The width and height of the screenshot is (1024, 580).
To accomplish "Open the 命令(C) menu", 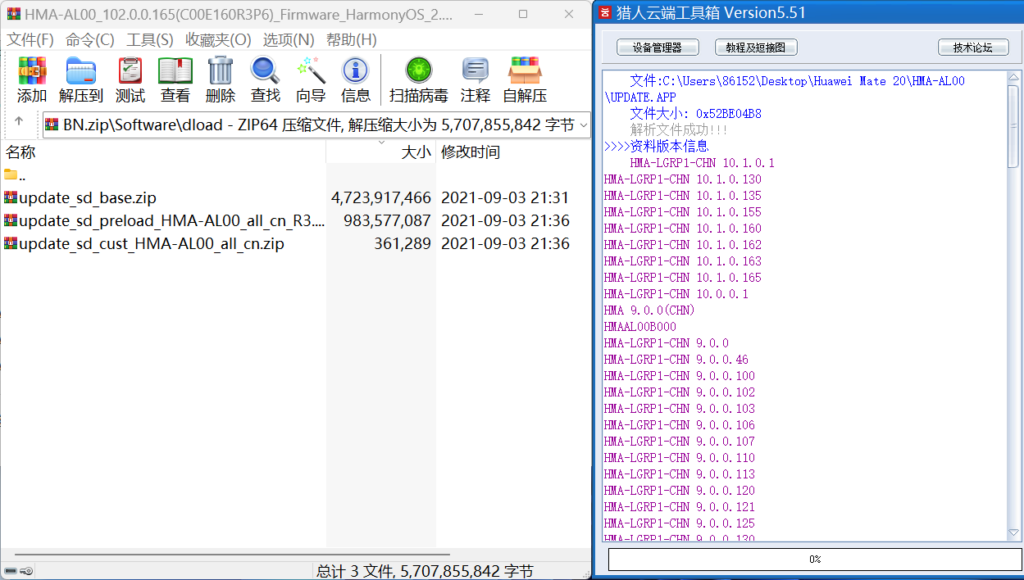I will click(x=89, y=40).
